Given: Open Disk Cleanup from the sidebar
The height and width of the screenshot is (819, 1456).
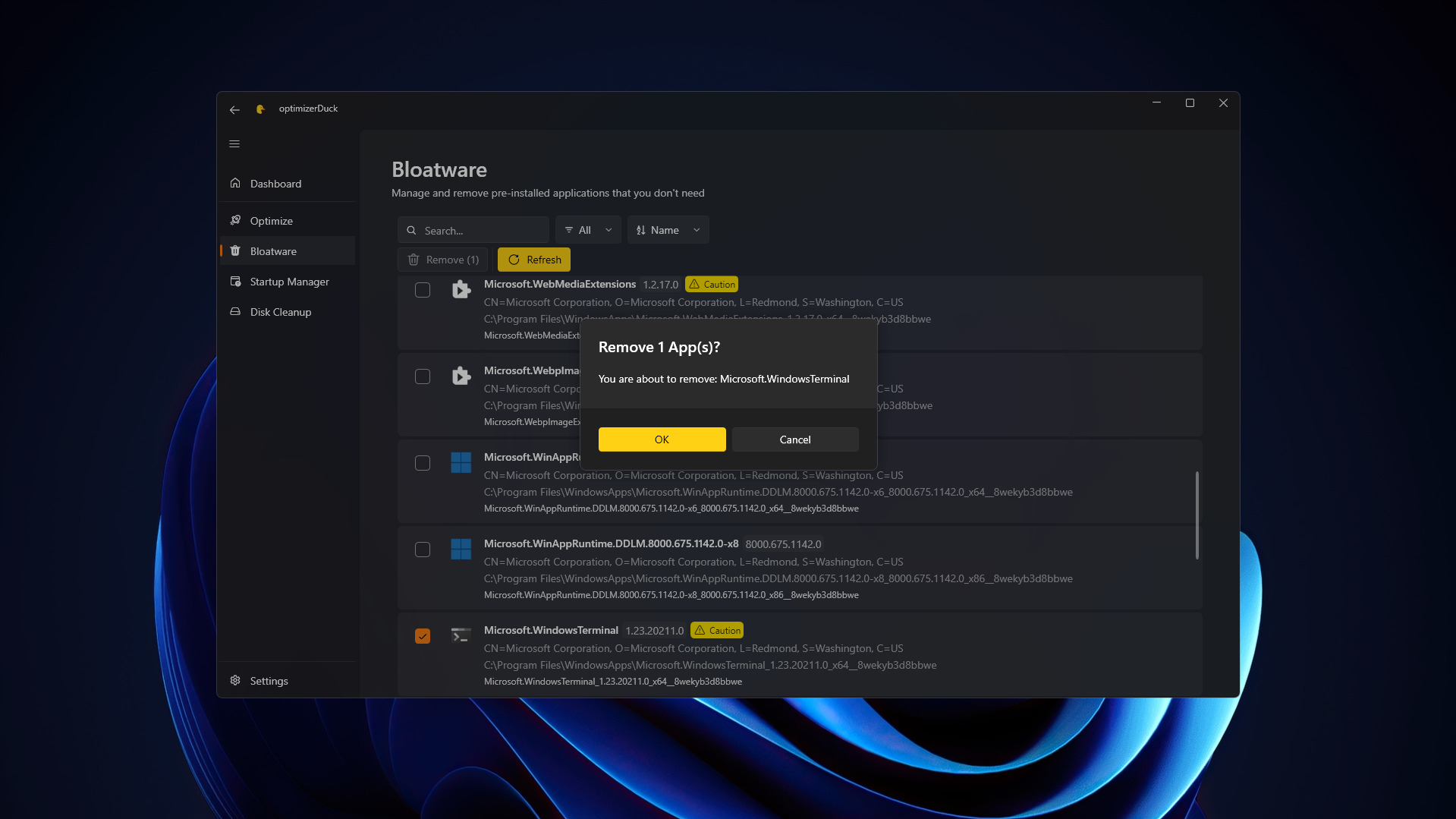Looking at the screenshot, I should pyautogui.click(x=280, y=312).
